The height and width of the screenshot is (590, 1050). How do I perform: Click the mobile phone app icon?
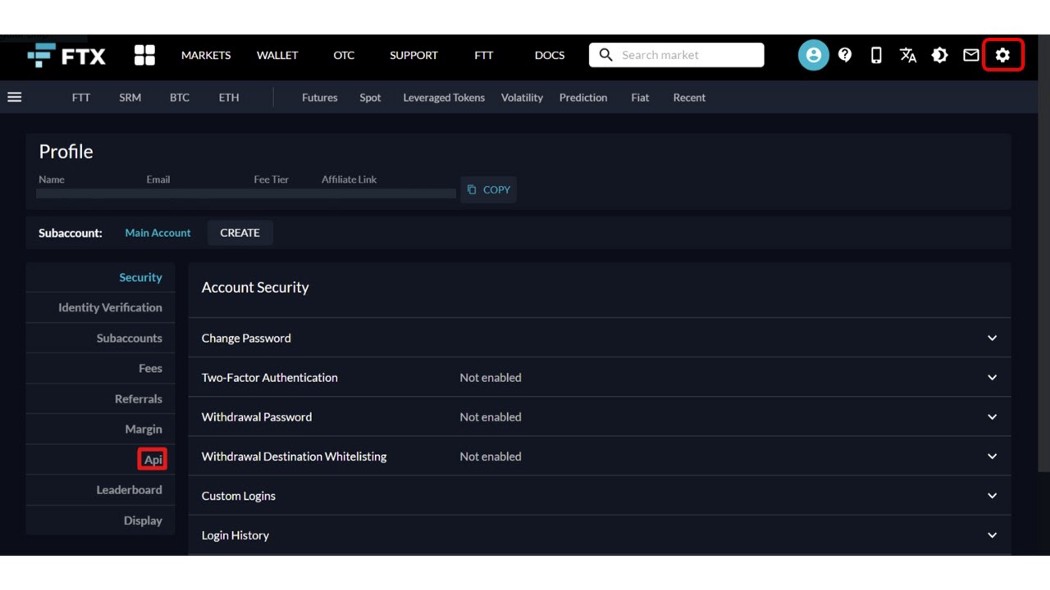[876, 55]
